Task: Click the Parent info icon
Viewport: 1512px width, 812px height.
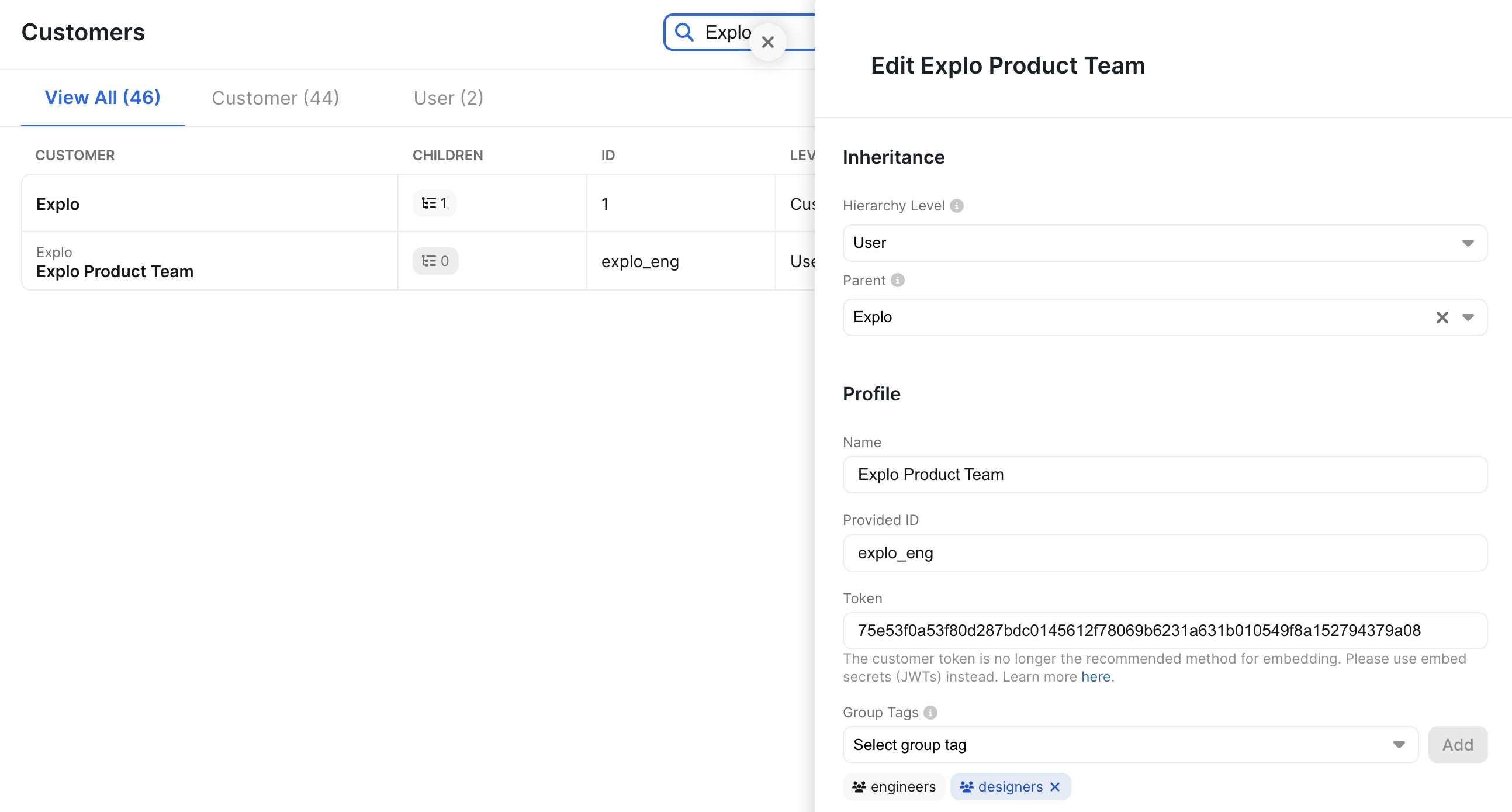Action: [x=897, y=280]
